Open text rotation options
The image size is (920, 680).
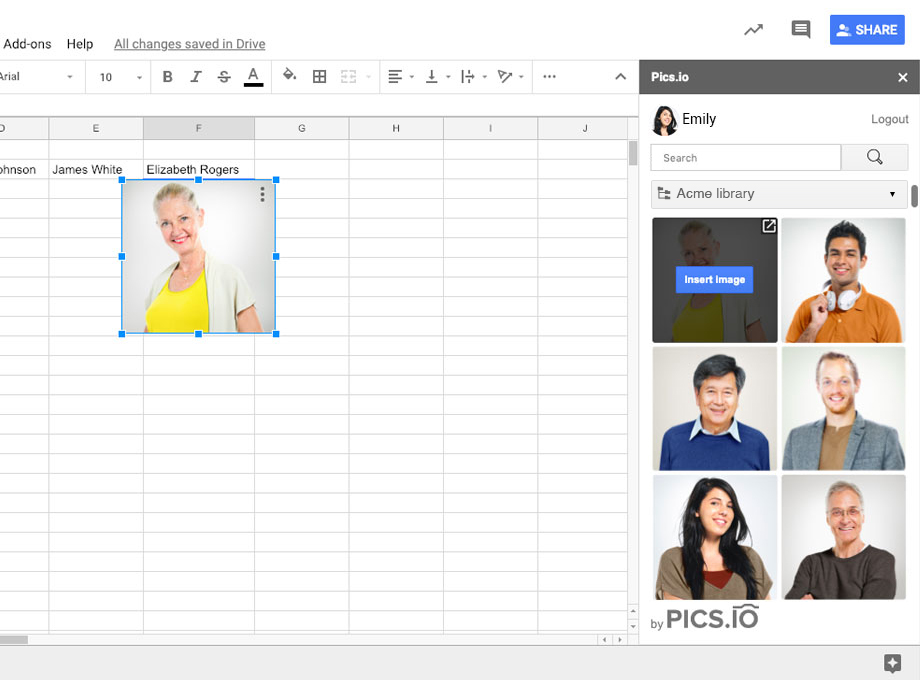[510, 76]
